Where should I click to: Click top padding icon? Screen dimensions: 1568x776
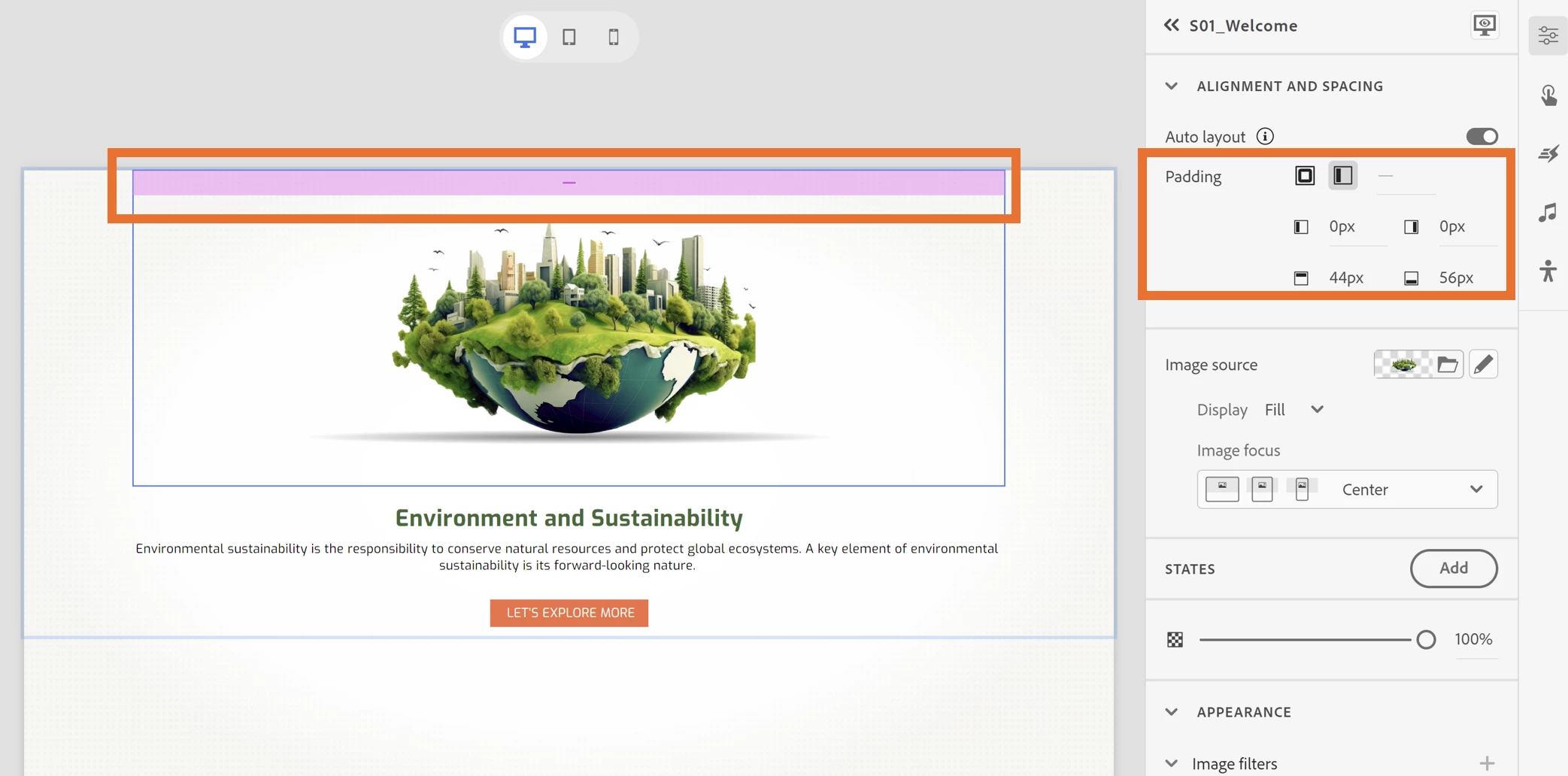click(1301, 278)
